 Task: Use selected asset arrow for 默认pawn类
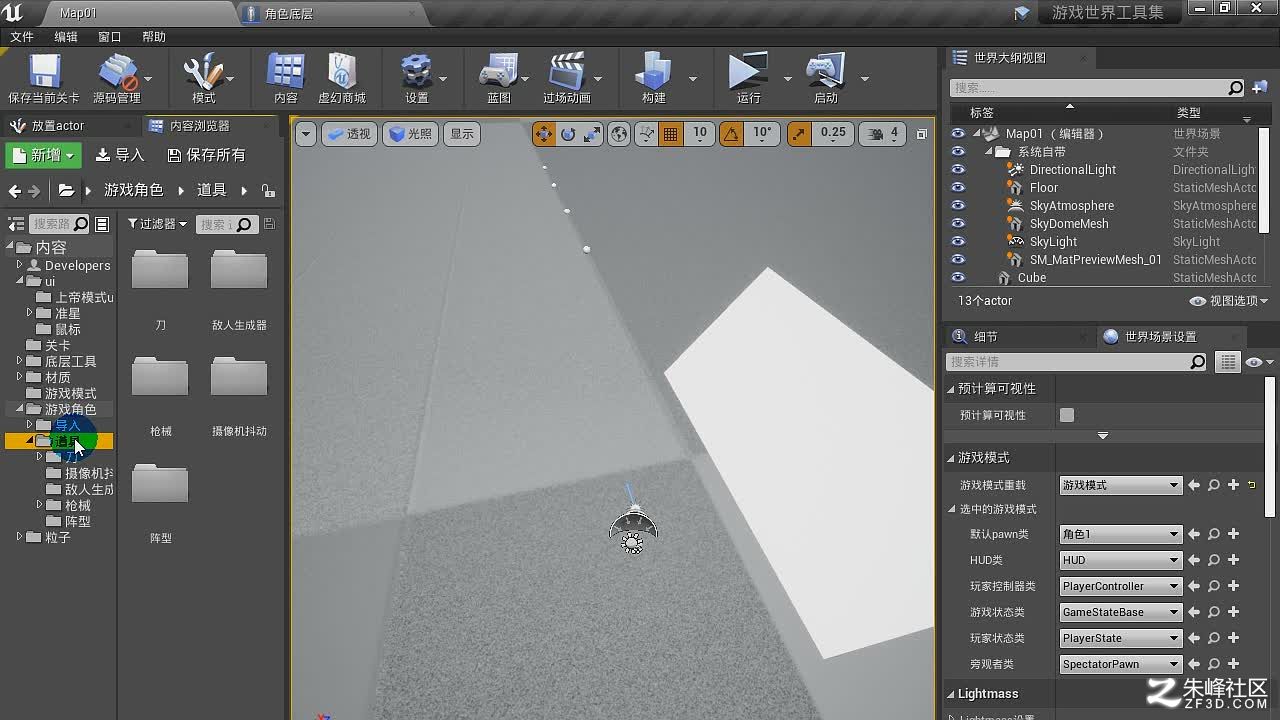(1193, 534)
